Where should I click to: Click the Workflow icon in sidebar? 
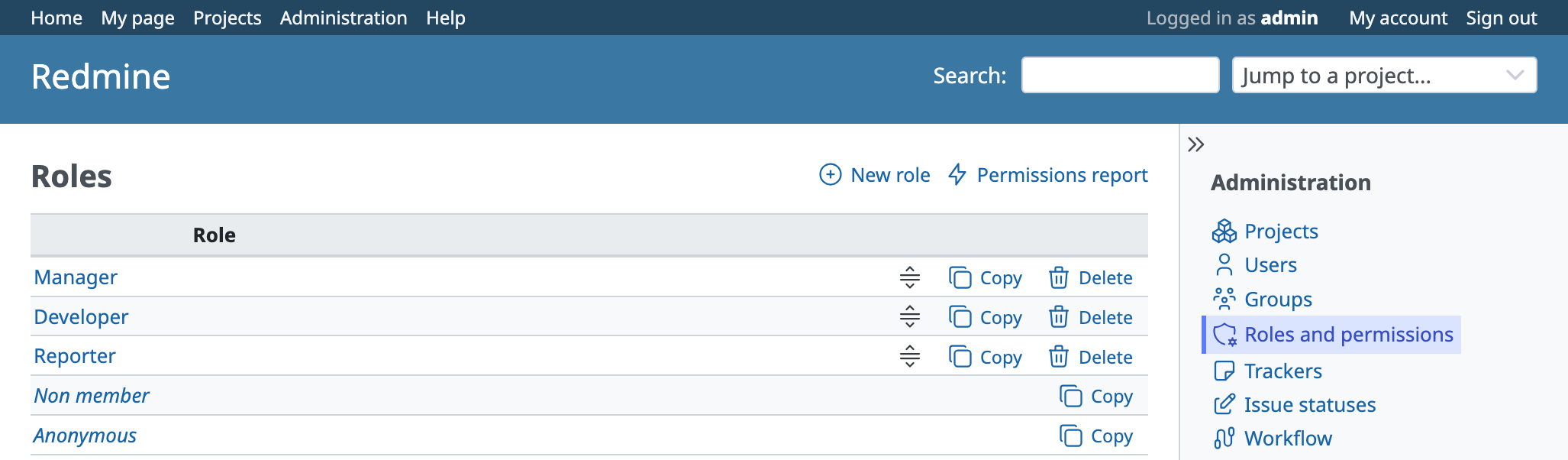[x=1224, y=438]
